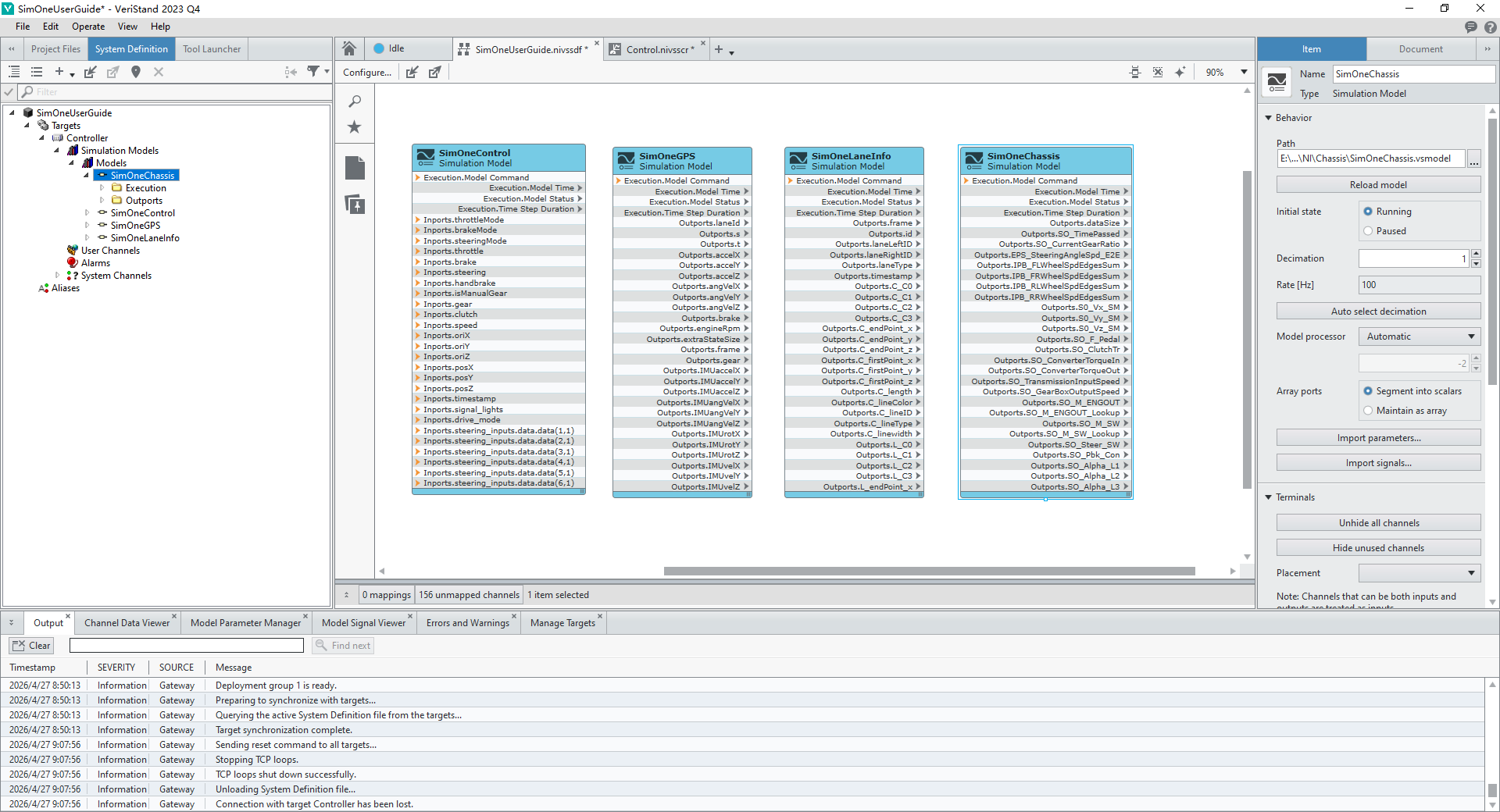Click the Filter box above the tree
The image size is (1500, 812).
tap(175, 92)
